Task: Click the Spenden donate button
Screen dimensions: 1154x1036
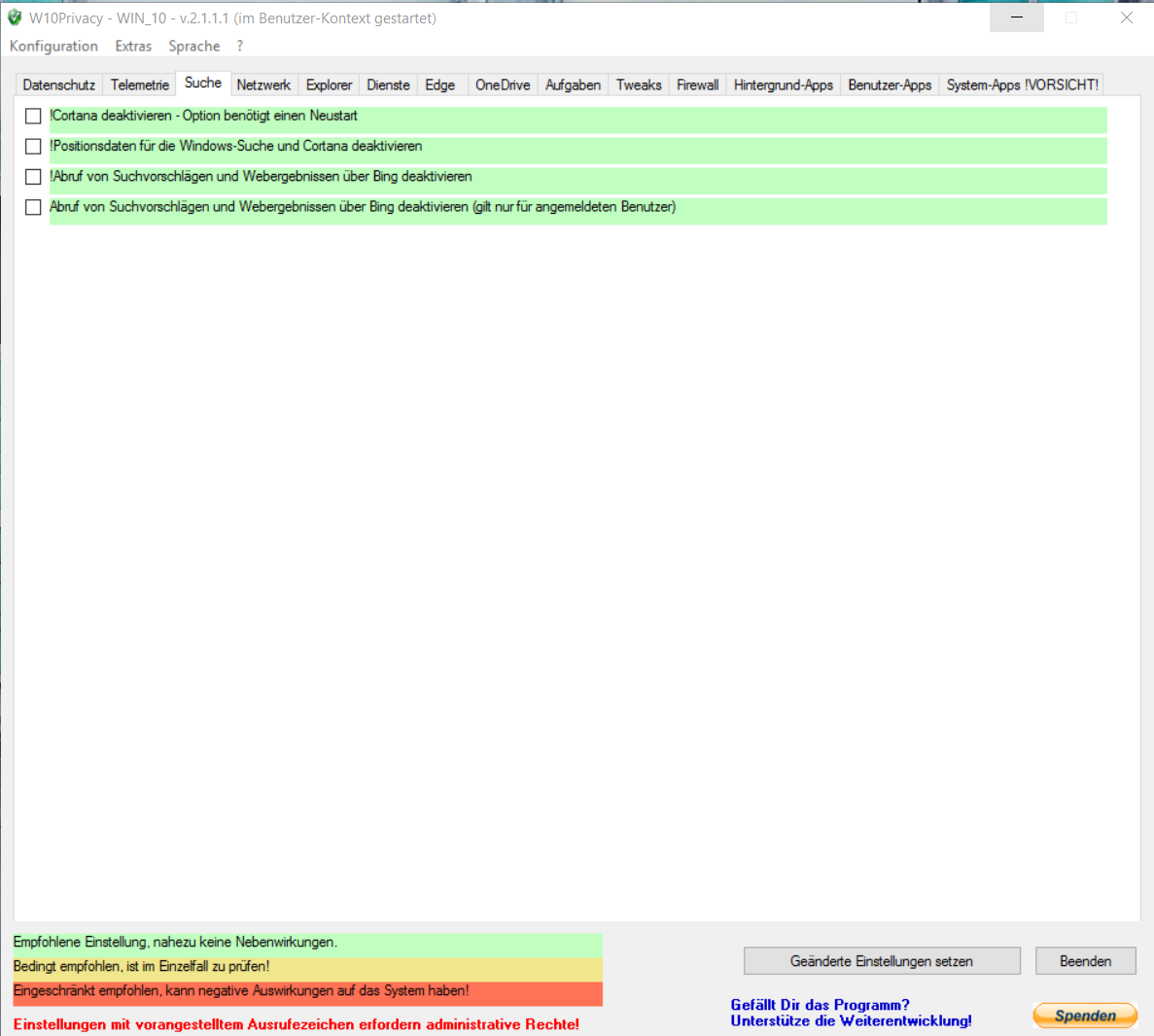Action: click(1086, 1016)
